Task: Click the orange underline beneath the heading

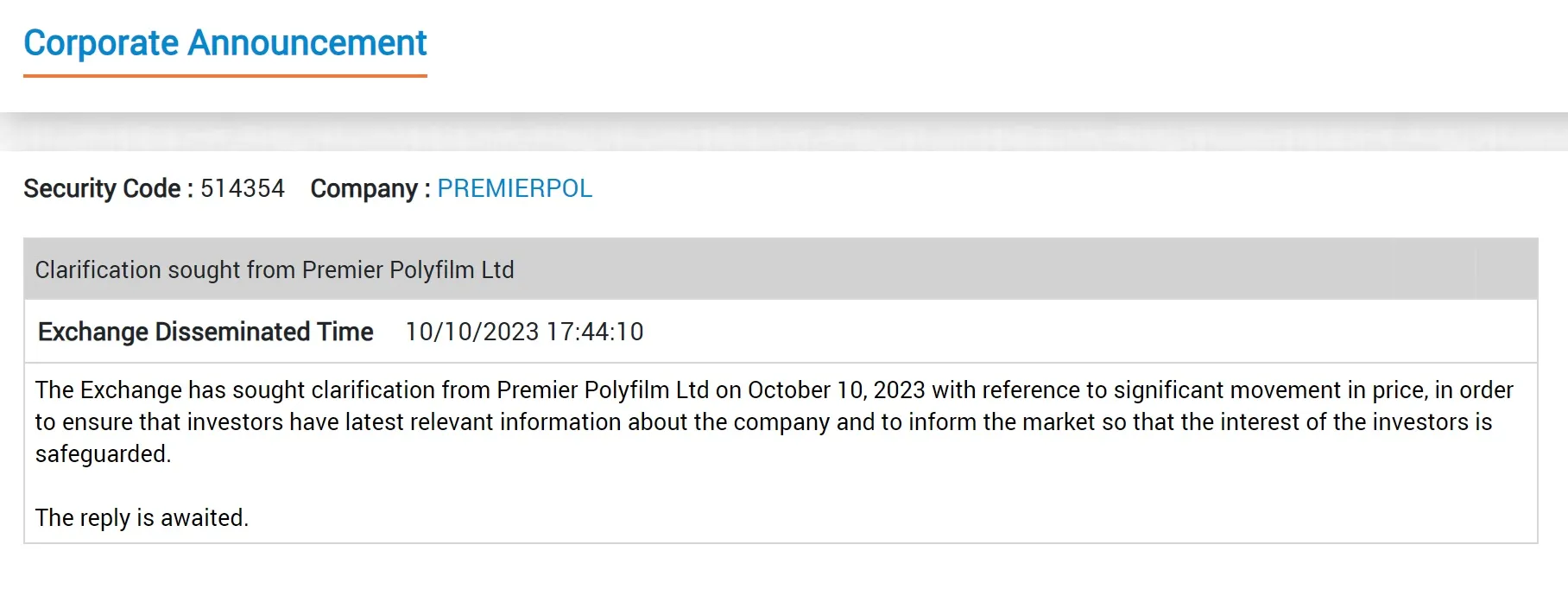Action: [x=224, y=76]
